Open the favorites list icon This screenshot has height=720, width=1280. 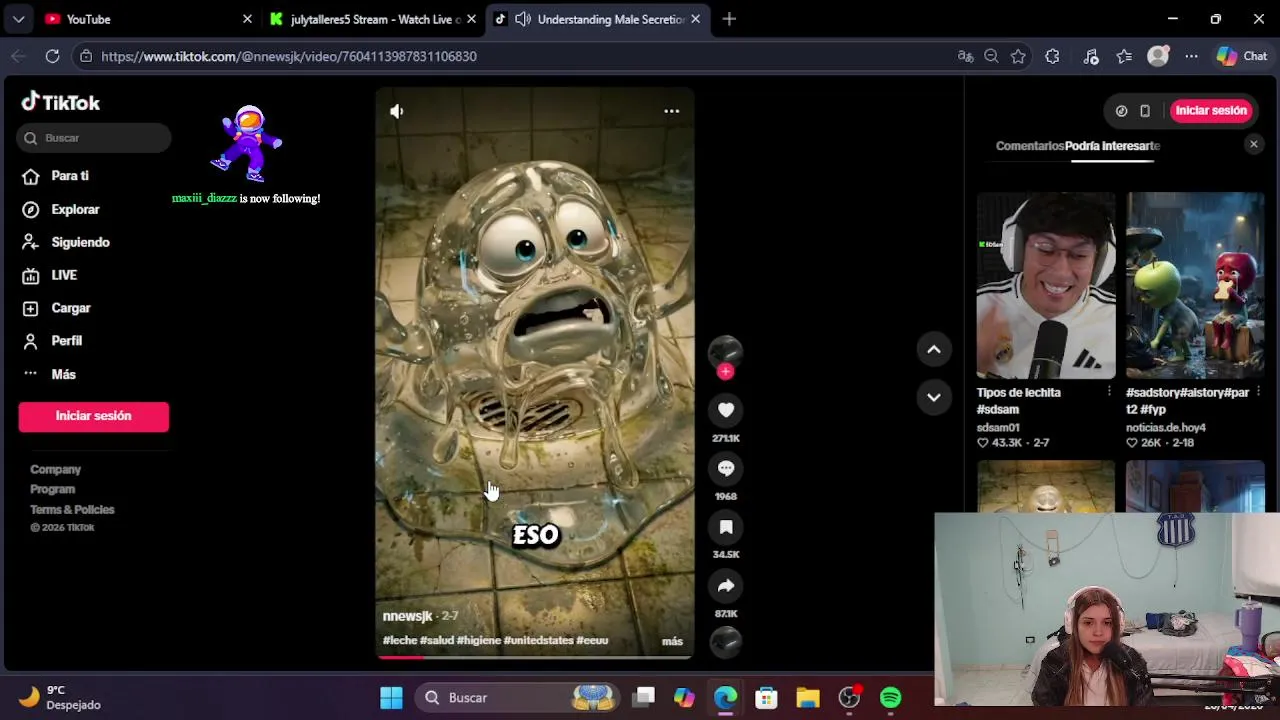pos(1124,57)
